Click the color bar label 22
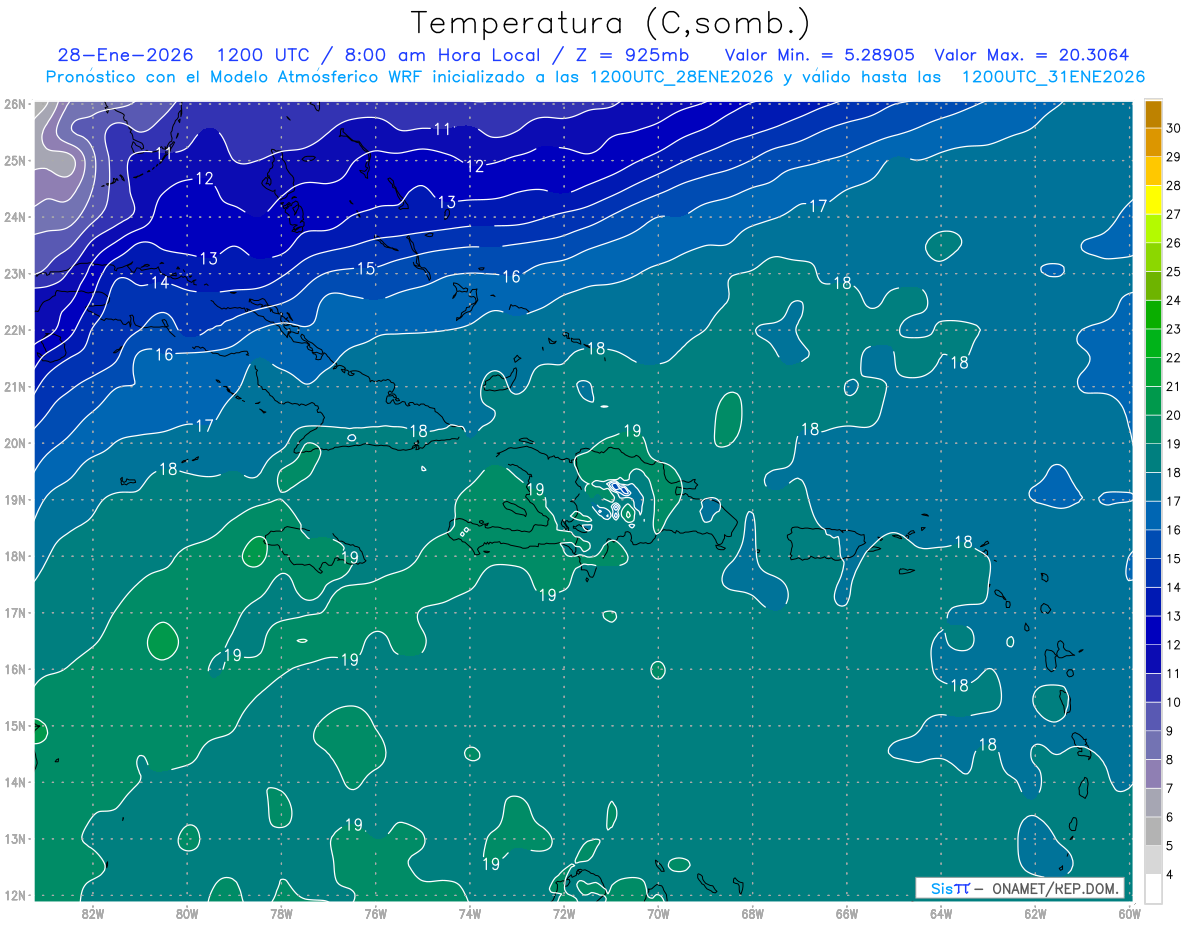The height and width of the screenshot is (927, 1200). coord(1174,357)
